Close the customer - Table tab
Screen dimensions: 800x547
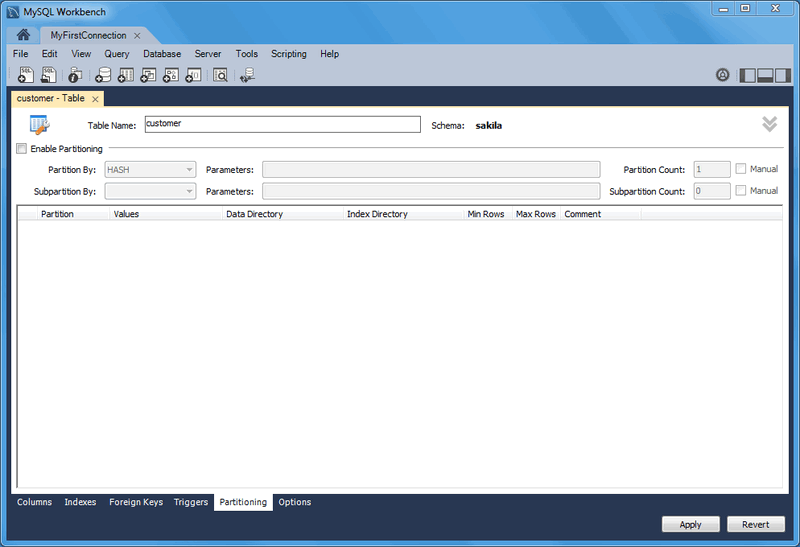point(95,99)
